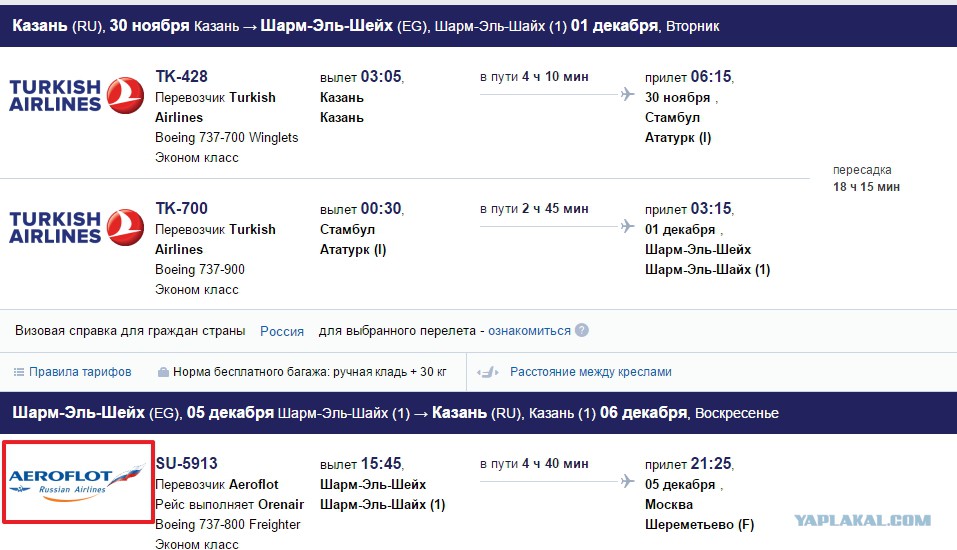Click the Turkish Airlines logo for TK-428
957x550 pixels.
click(x=76, y=95)
